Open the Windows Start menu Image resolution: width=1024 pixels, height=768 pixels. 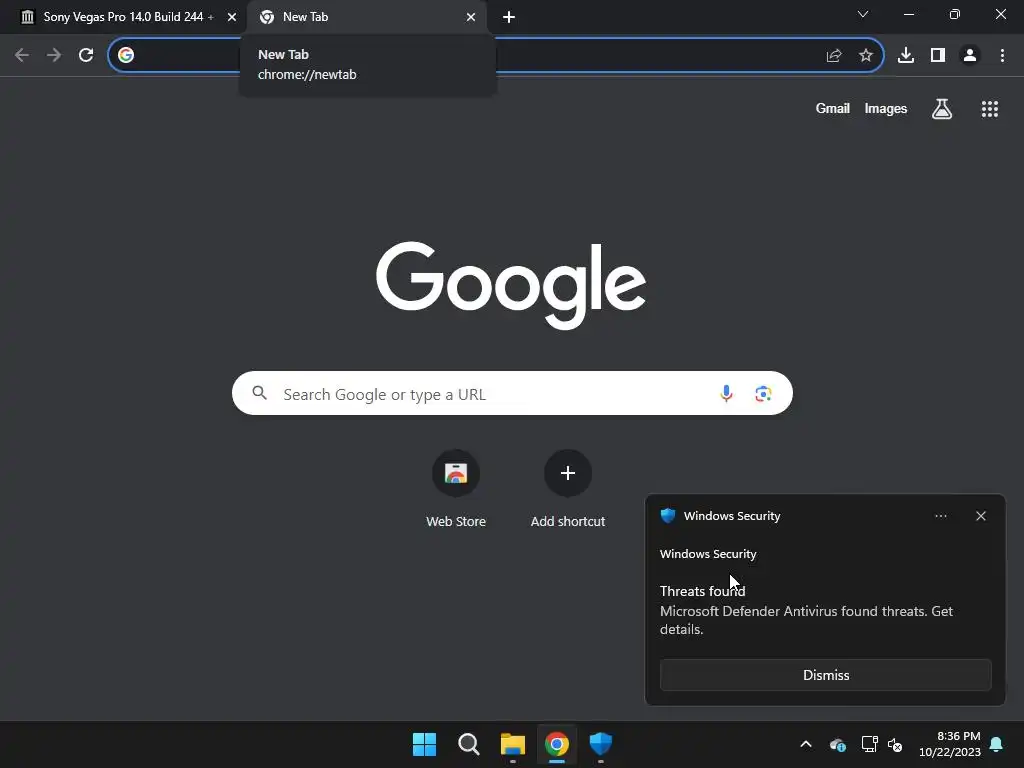tap(424, 744)
